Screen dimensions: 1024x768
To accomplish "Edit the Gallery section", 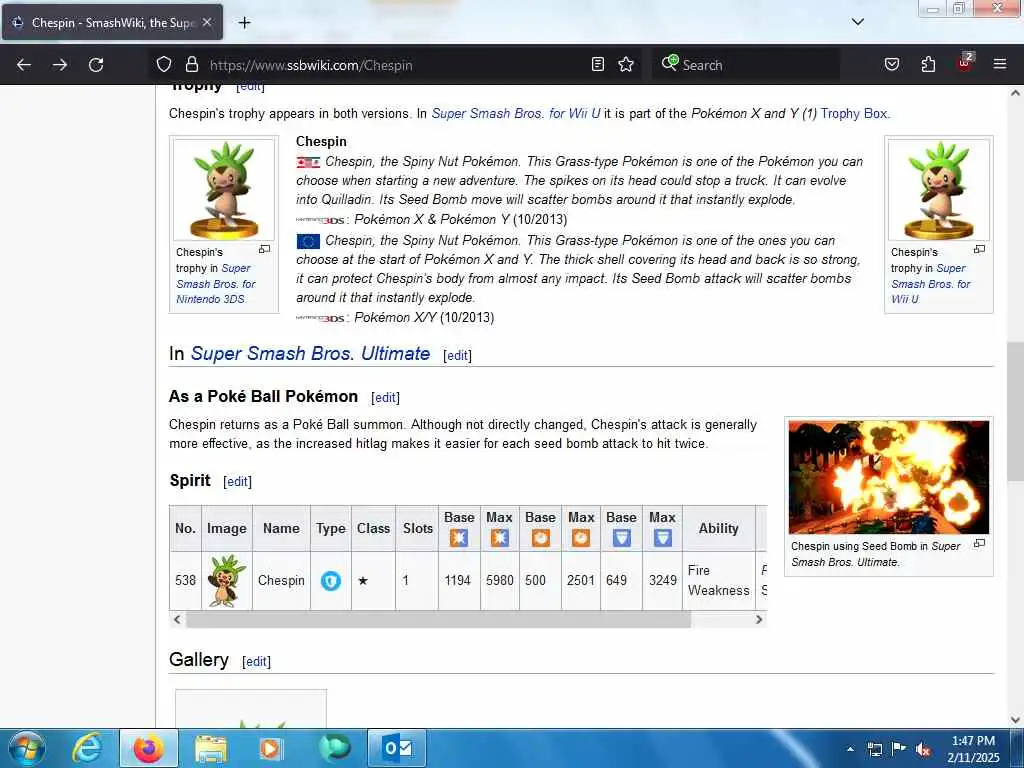I will coord(256,662).
